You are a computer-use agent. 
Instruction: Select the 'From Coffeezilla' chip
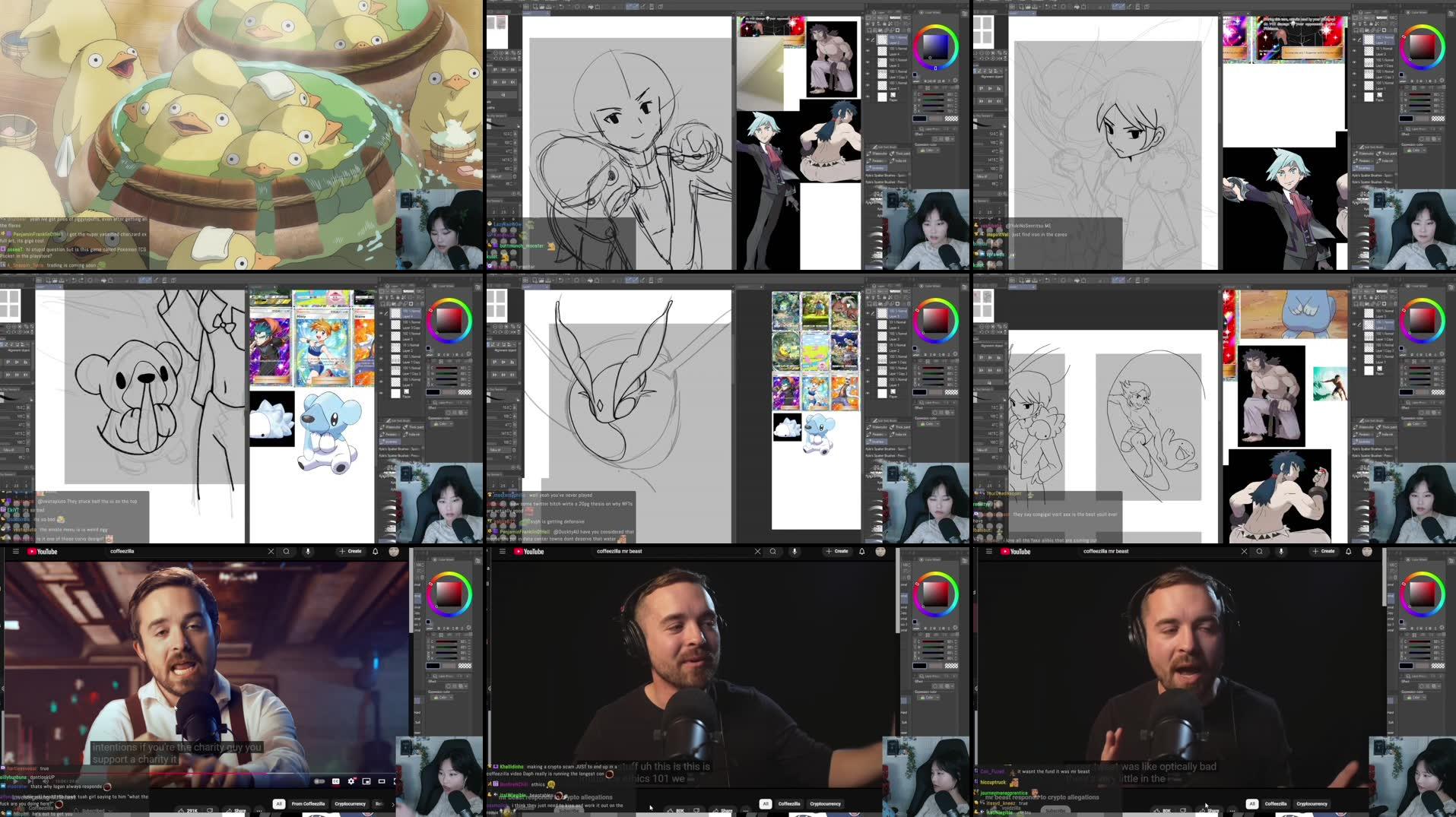(x=308, y=804)
